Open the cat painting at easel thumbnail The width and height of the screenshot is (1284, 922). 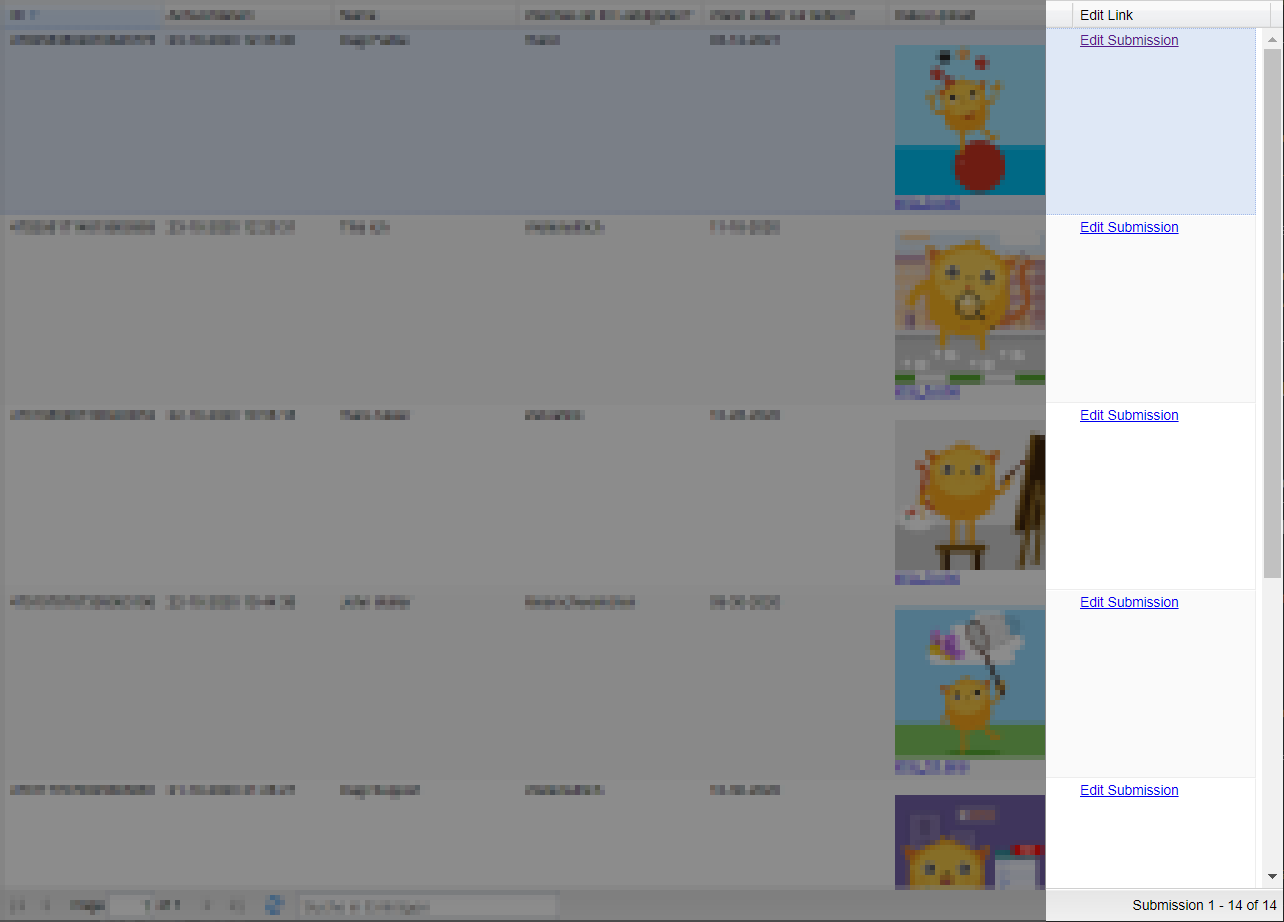click(969, 495)
